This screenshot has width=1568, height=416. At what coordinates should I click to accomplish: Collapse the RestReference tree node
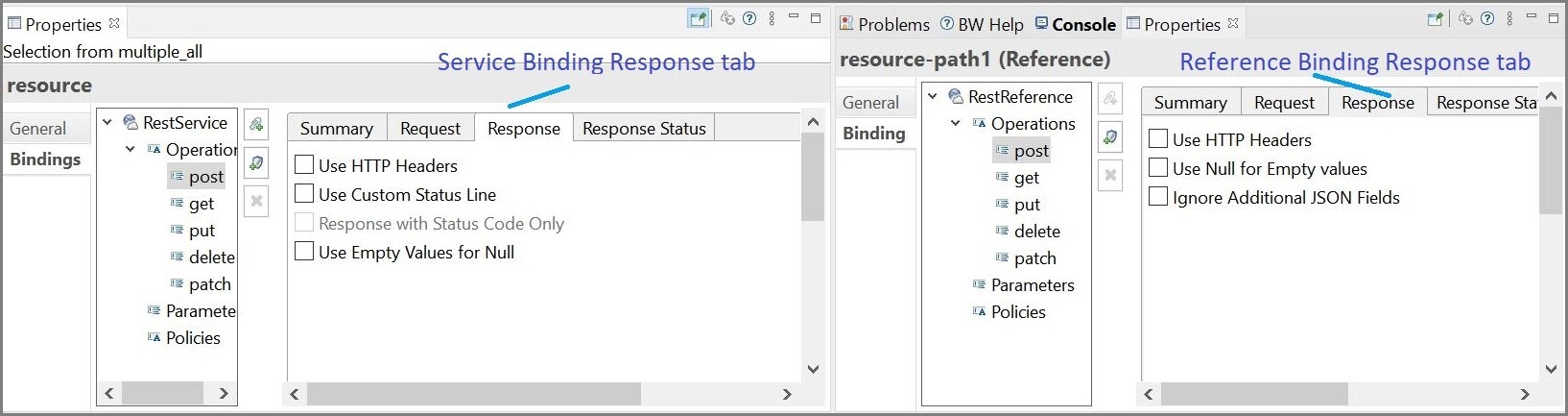click(932, 96)
